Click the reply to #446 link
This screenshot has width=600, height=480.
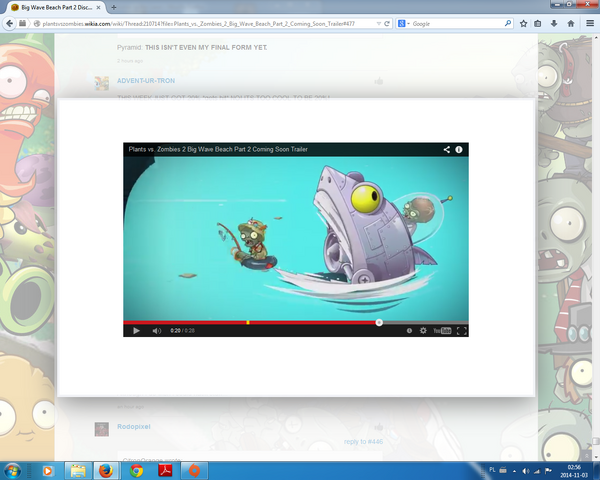[363, 441]
